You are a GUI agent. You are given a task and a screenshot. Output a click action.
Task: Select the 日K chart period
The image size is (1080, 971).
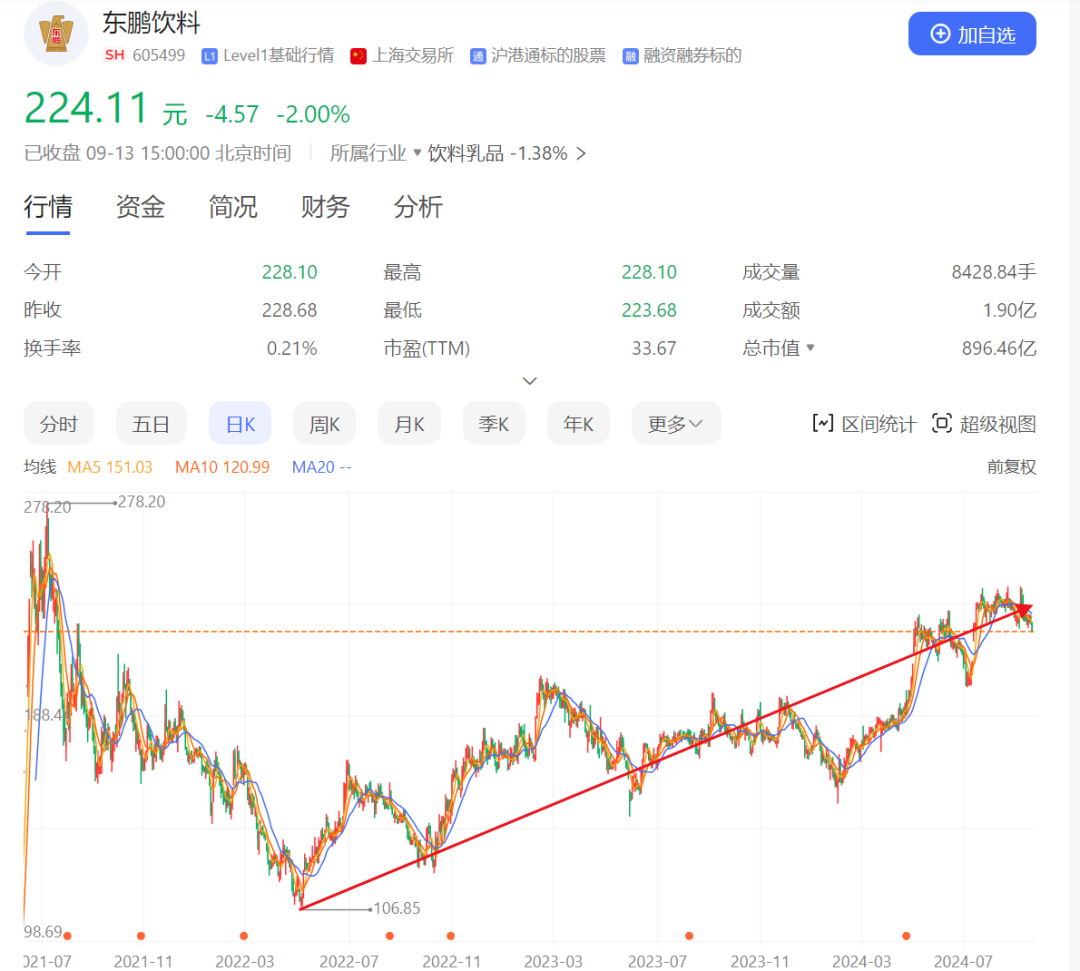tap(240, 424)
